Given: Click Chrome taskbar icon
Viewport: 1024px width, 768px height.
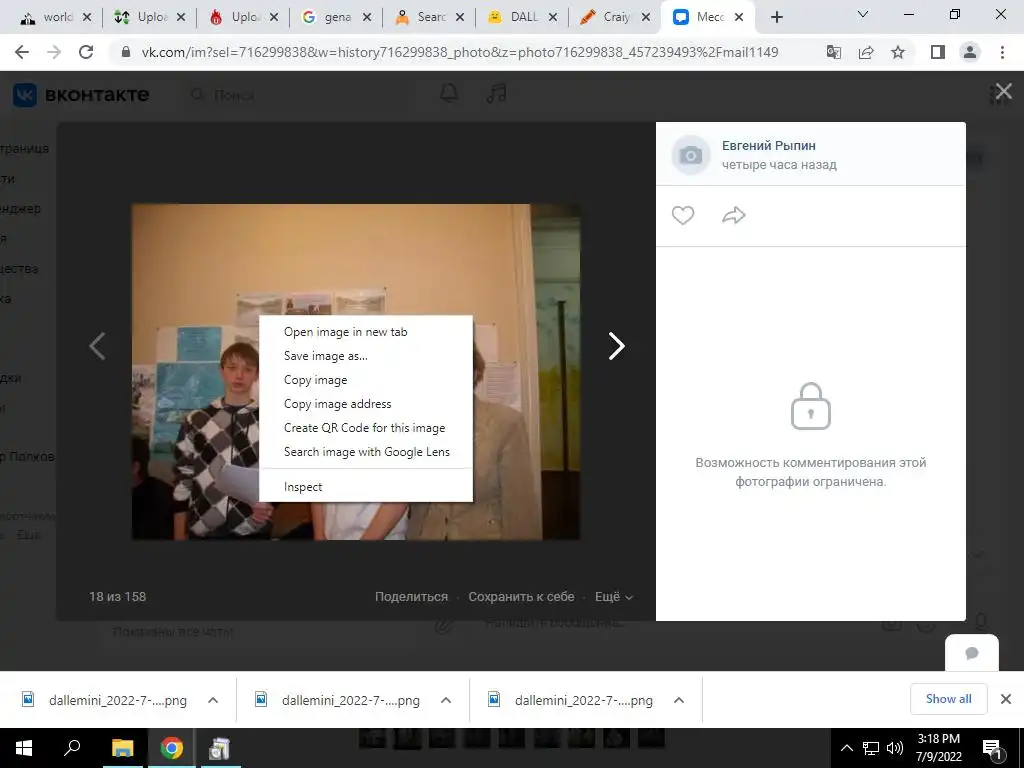Looking at the screenshot, I should pyautogui.click(x=172, y=748).
